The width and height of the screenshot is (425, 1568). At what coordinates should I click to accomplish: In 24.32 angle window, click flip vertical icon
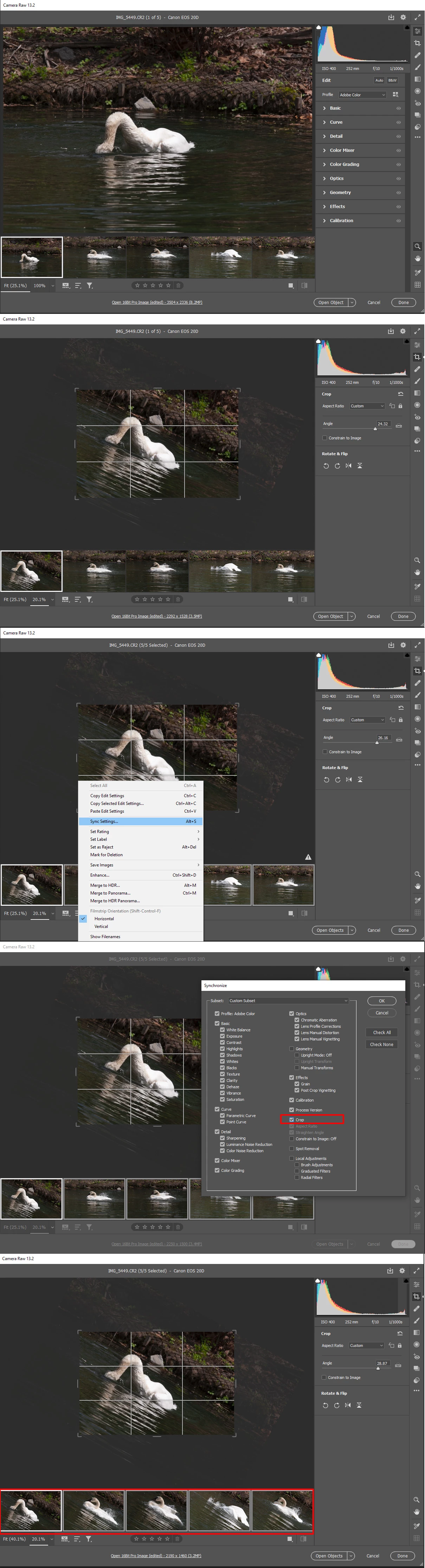[x=360, y=466]
